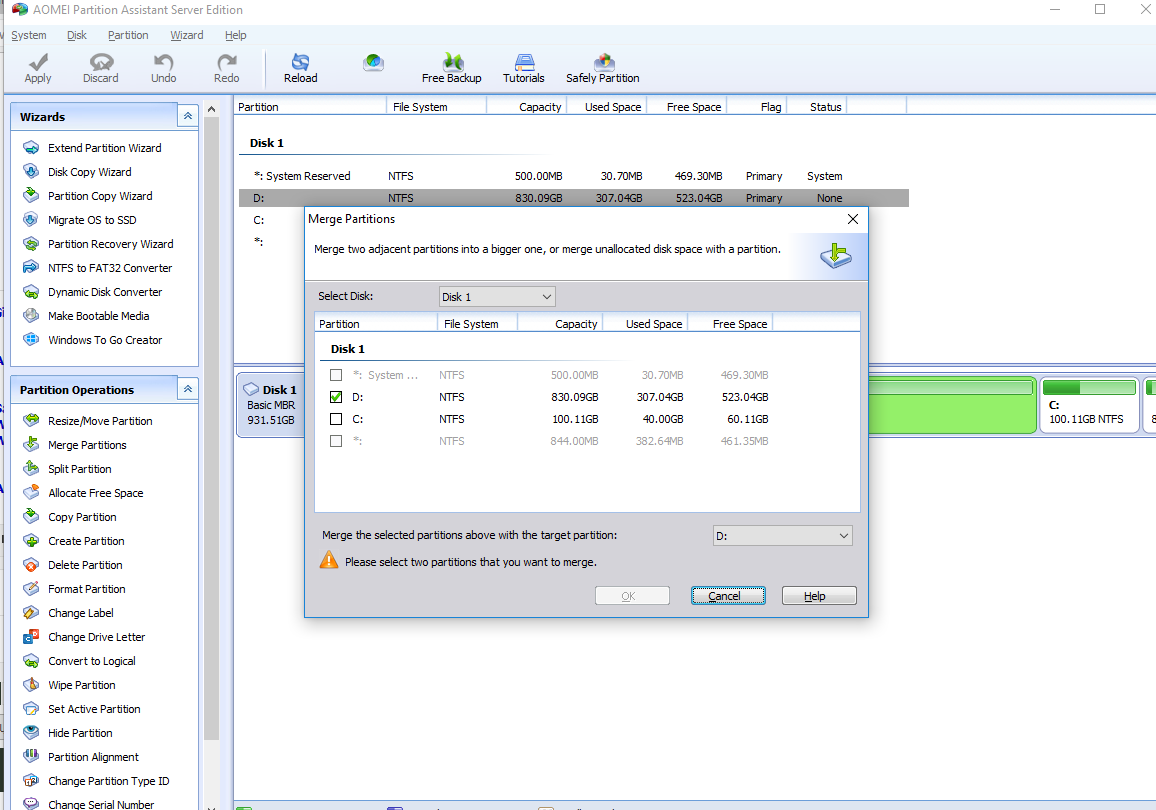Open Tutorials from toolbar

point(523,68)
